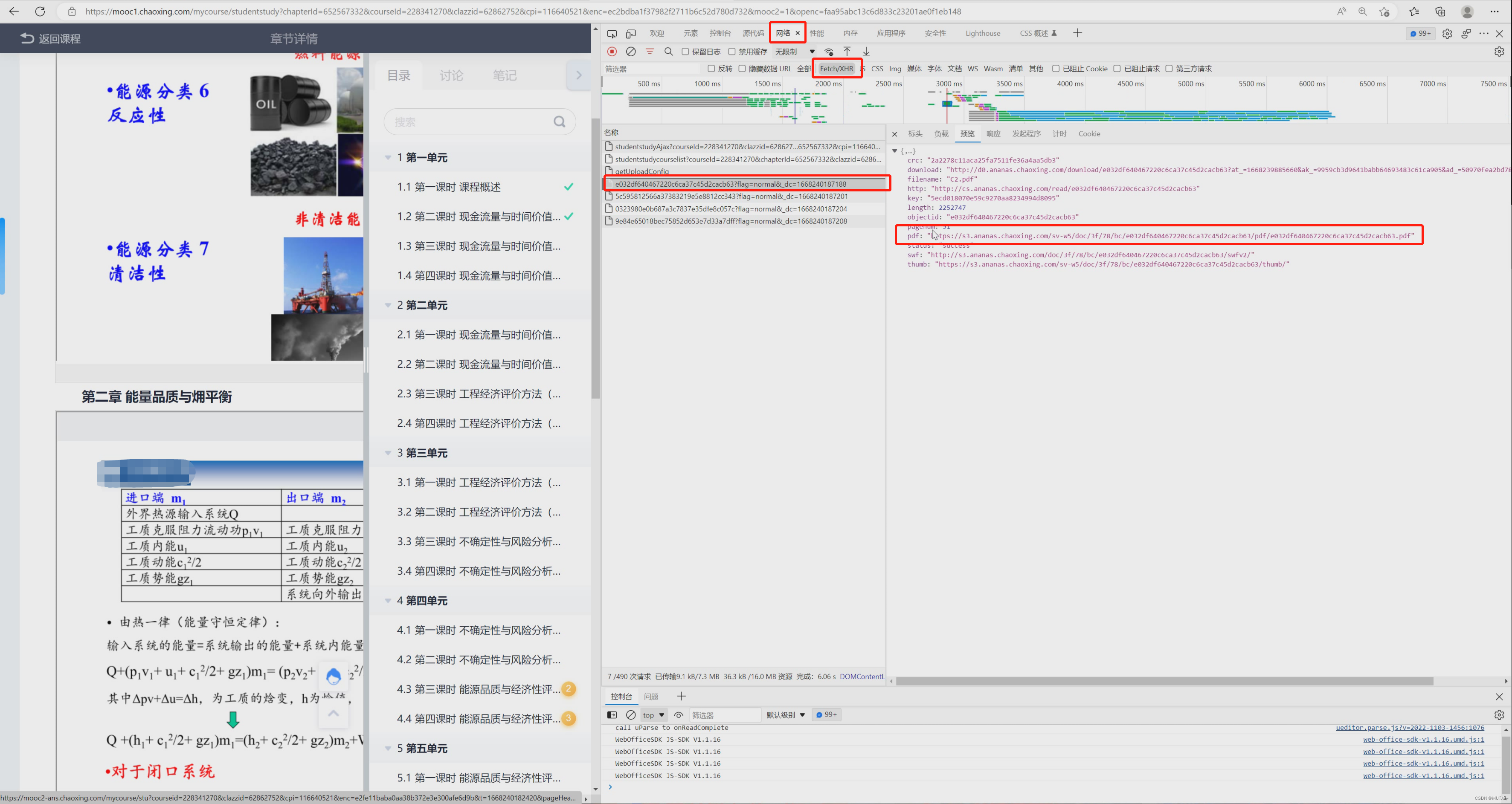Viewport: 1512px width, 804px height.
Task: Tick the 隐藏数据 URL checkbox
Action: pyautogui.click(x=742, y=69)
